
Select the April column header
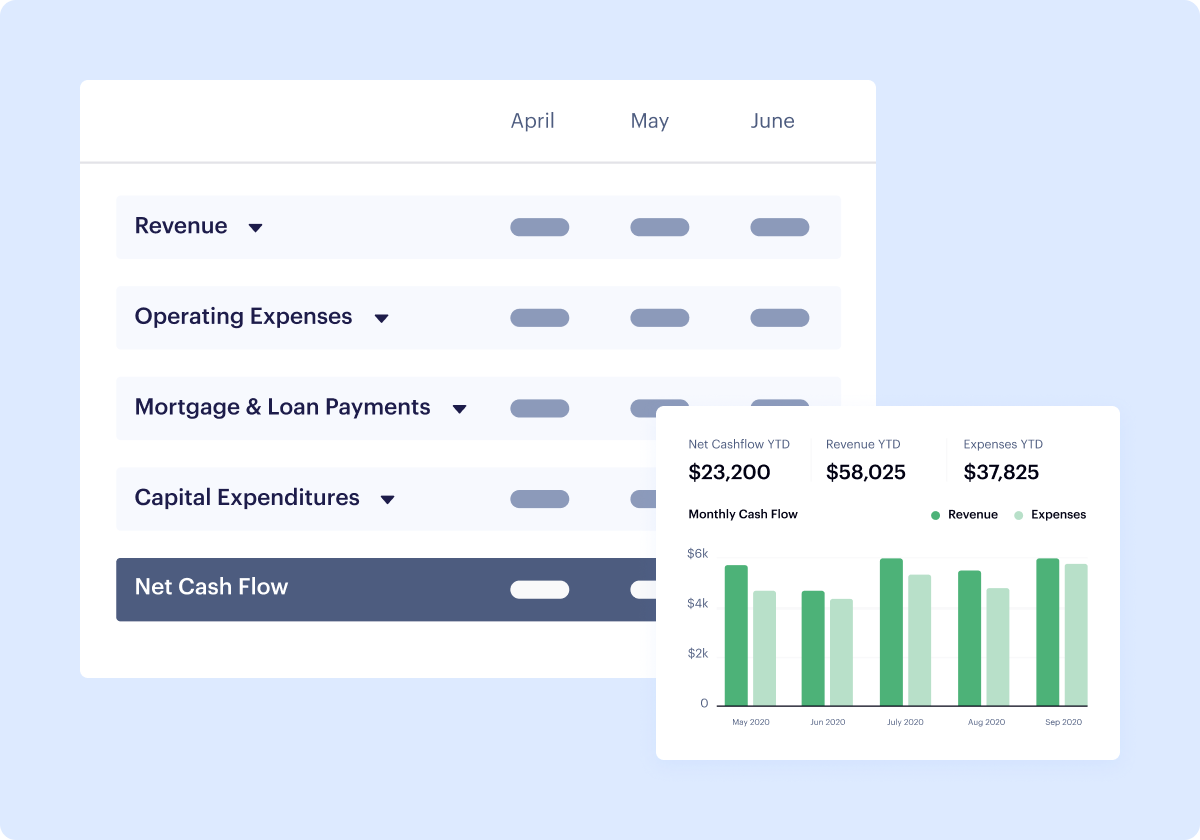click(x=533, y=121)
